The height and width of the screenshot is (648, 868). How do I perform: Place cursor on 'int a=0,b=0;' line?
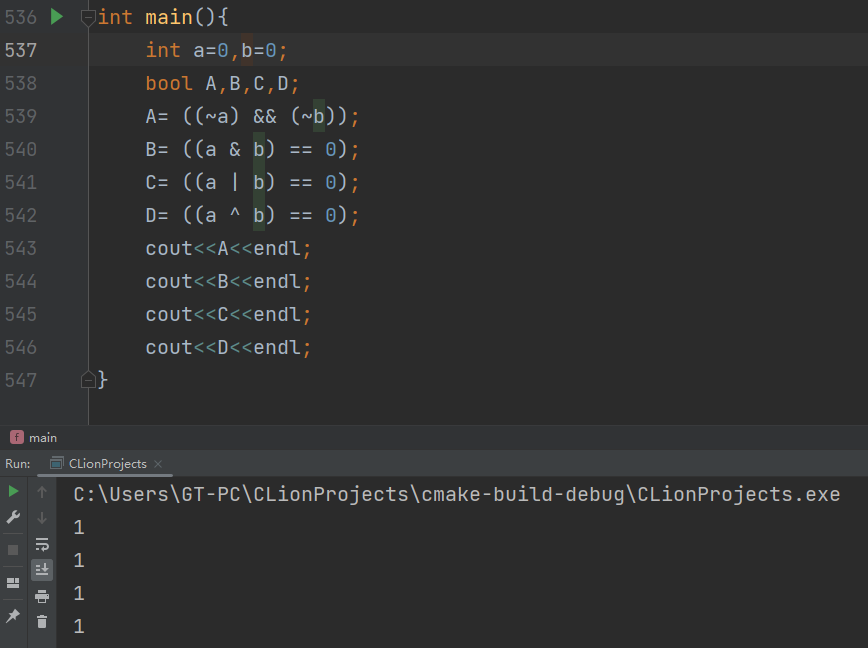pos(216,50)
